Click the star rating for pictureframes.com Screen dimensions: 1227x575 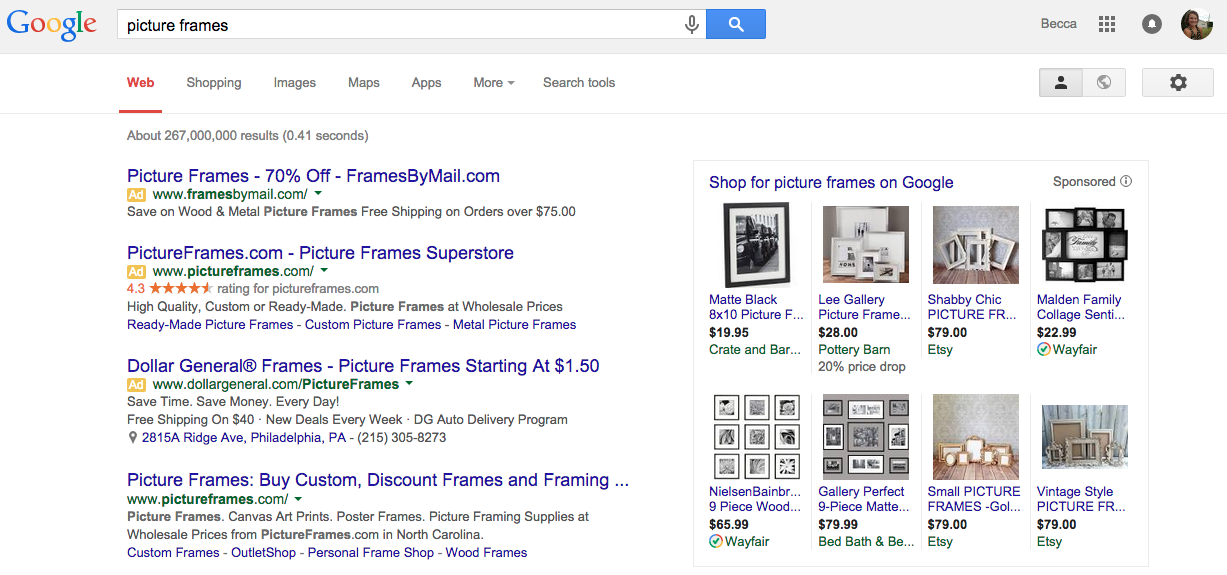pyautogui.click(x=182, y=289)
